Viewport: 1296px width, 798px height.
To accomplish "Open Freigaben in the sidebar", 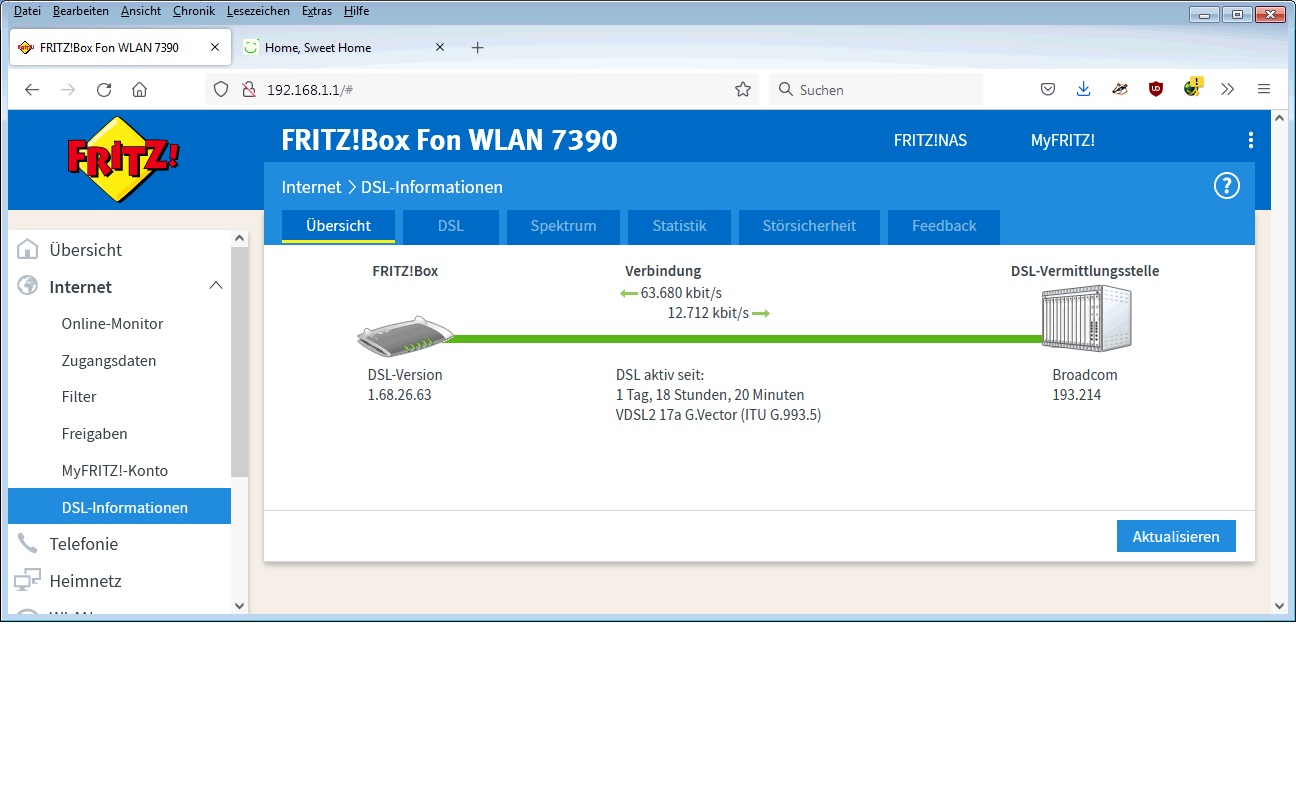I will [94, 434].
